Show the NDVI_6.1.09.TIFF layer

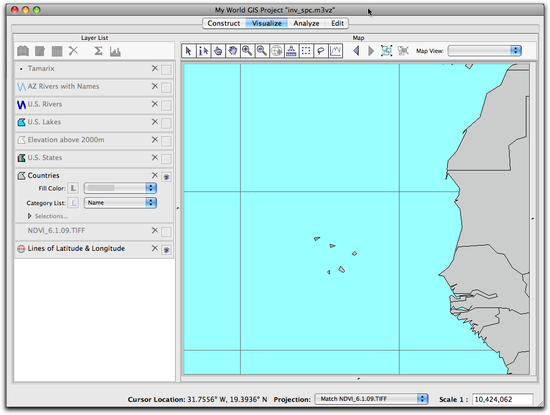166,232
